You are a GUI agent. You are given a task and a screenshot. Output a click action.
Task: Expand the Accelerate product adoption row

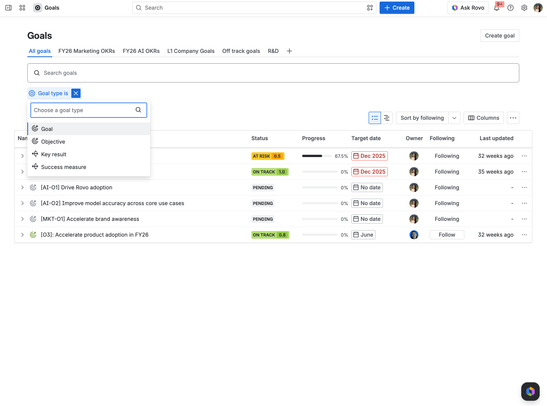22,235
